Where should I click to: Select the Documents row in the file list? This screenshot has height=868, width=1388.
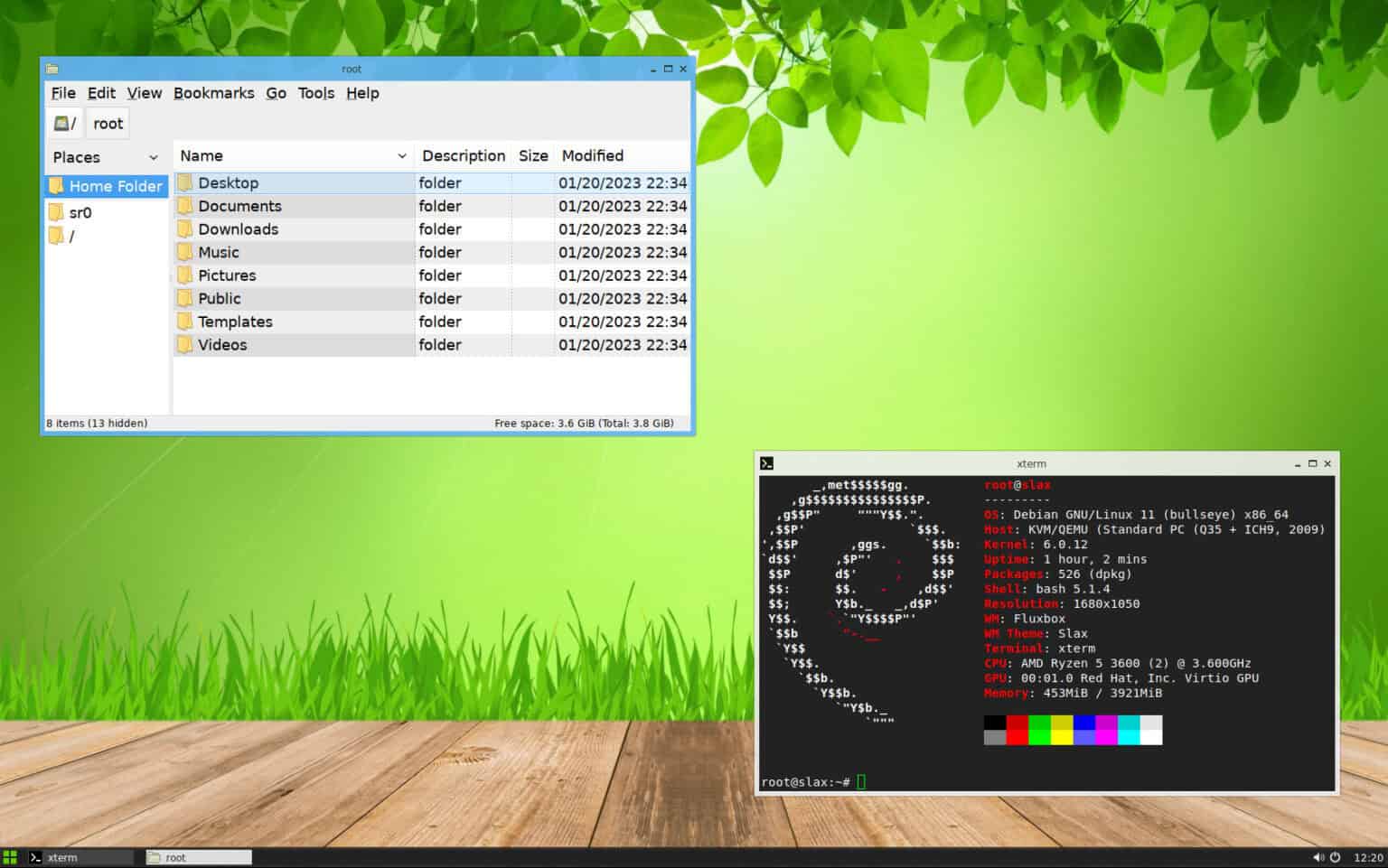pos(239,206)
